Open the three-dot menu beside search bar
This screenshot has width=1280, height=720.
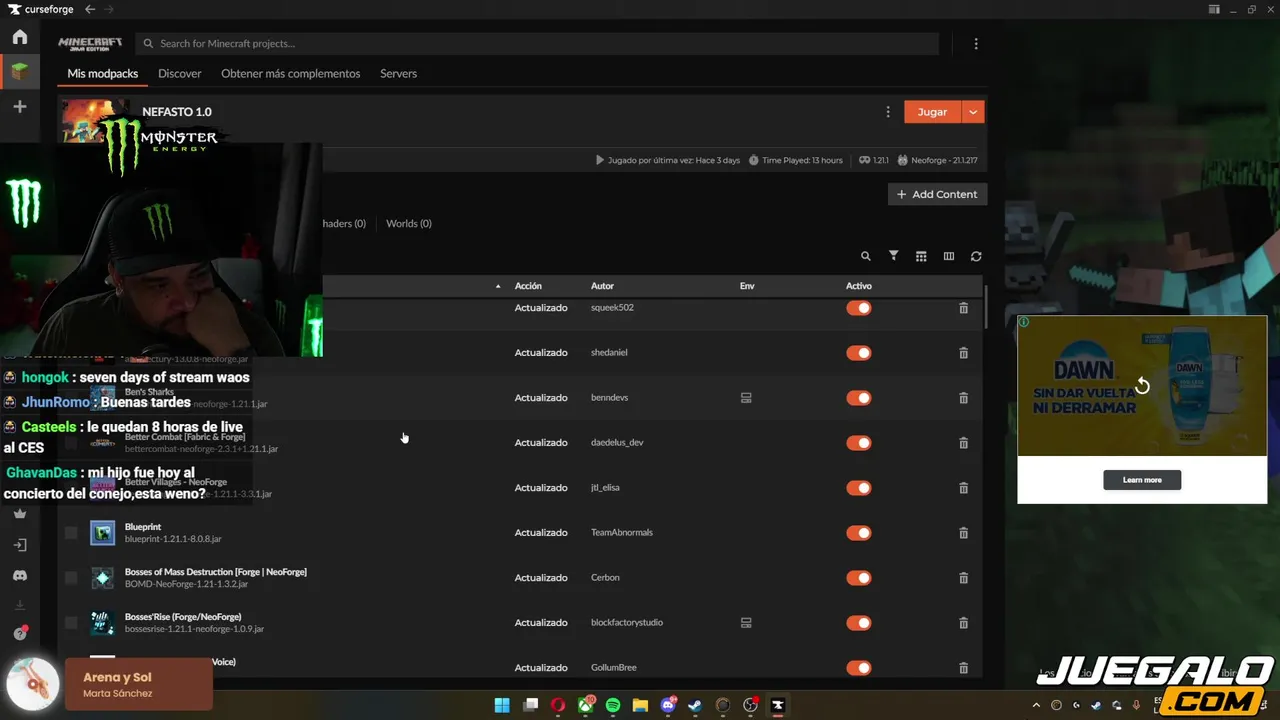coord(976,44)
